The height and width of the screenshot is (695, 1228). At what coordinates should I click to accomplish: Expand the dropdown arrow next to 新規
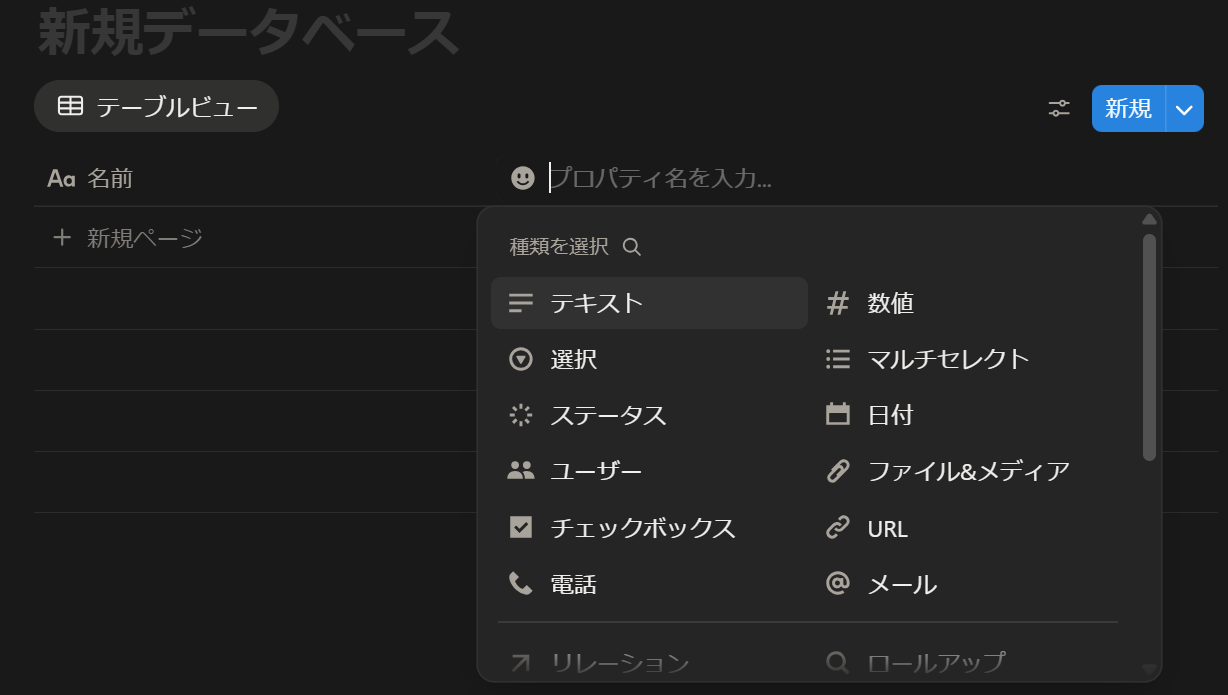pyautogui.click(x=1185, y=108)
